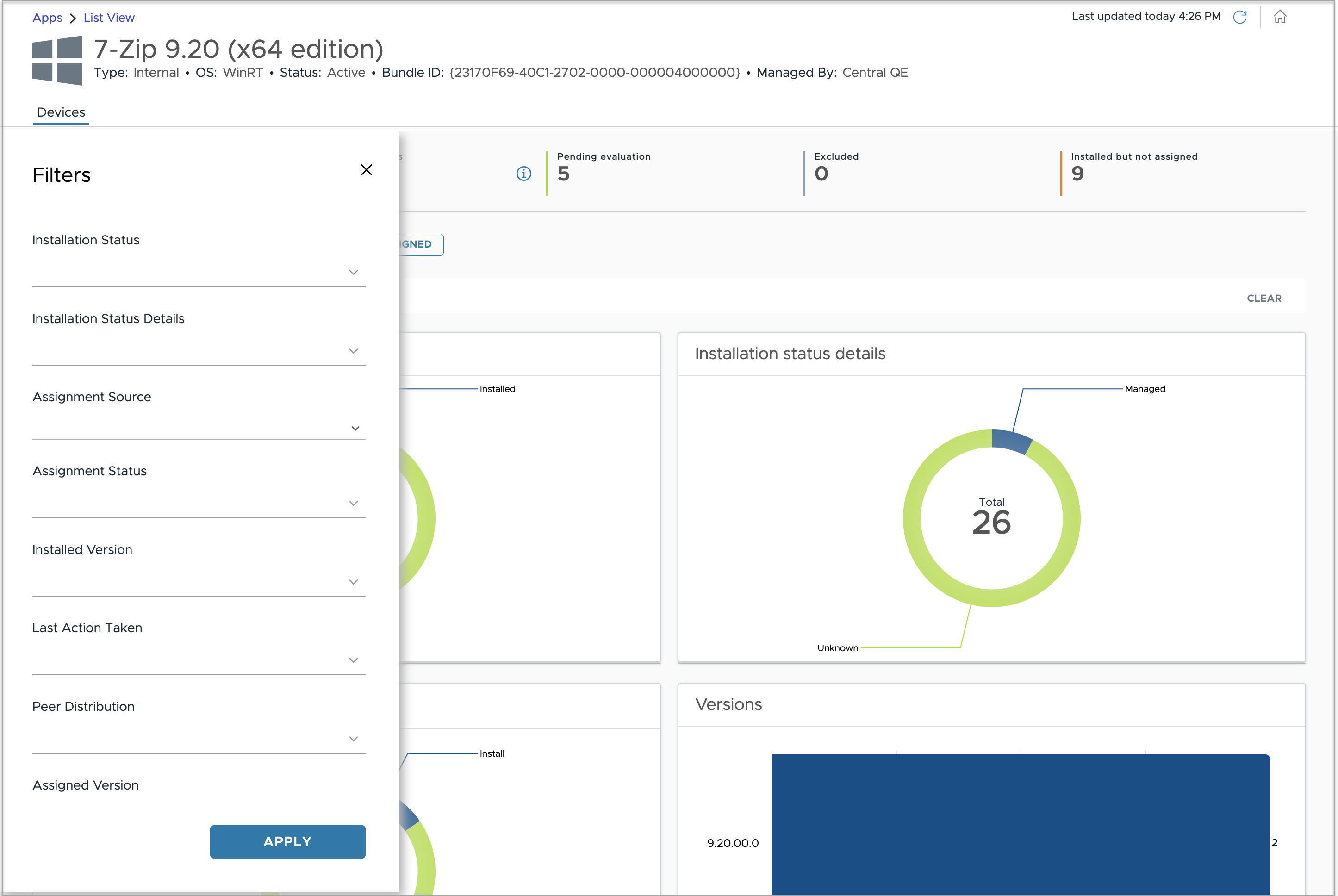This screenshot has height=896, width=1338.
Task: Switch to the Devices tab
Action: (61, 112)
